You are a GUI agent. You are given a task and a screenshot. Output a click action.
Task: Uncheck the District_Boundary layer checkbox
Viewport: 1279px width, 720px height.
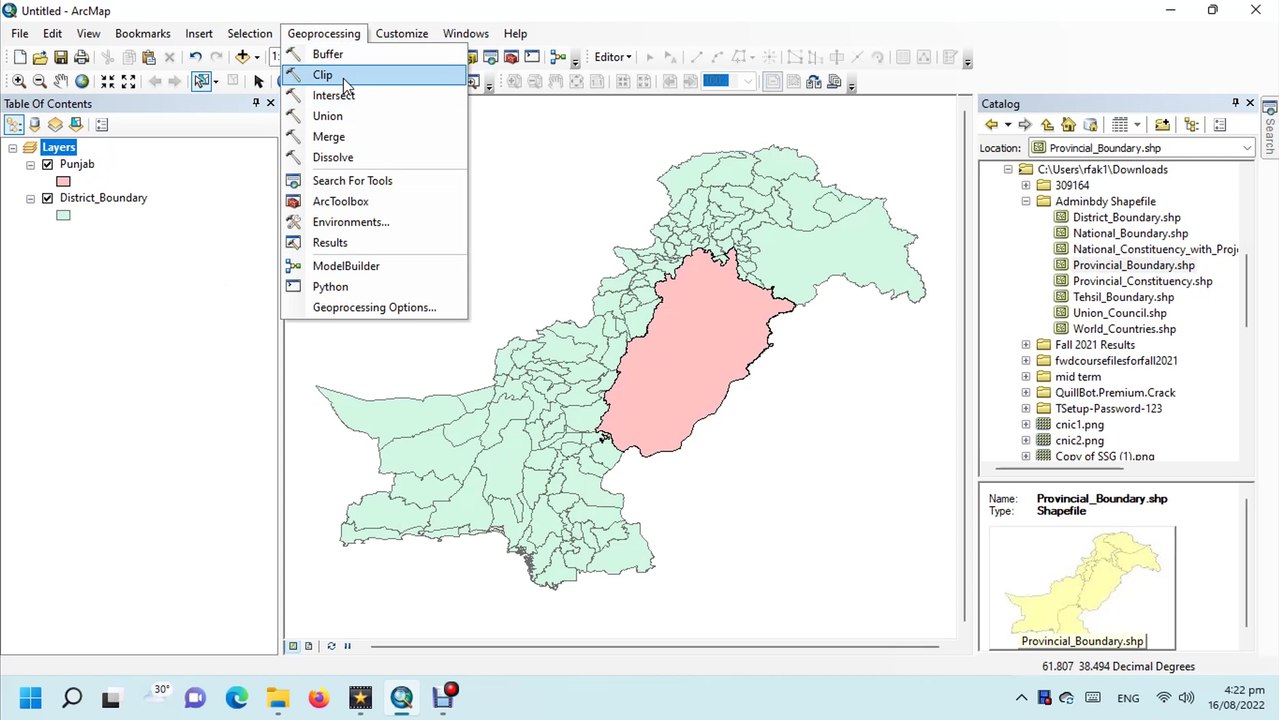click(x=47, y=198)
